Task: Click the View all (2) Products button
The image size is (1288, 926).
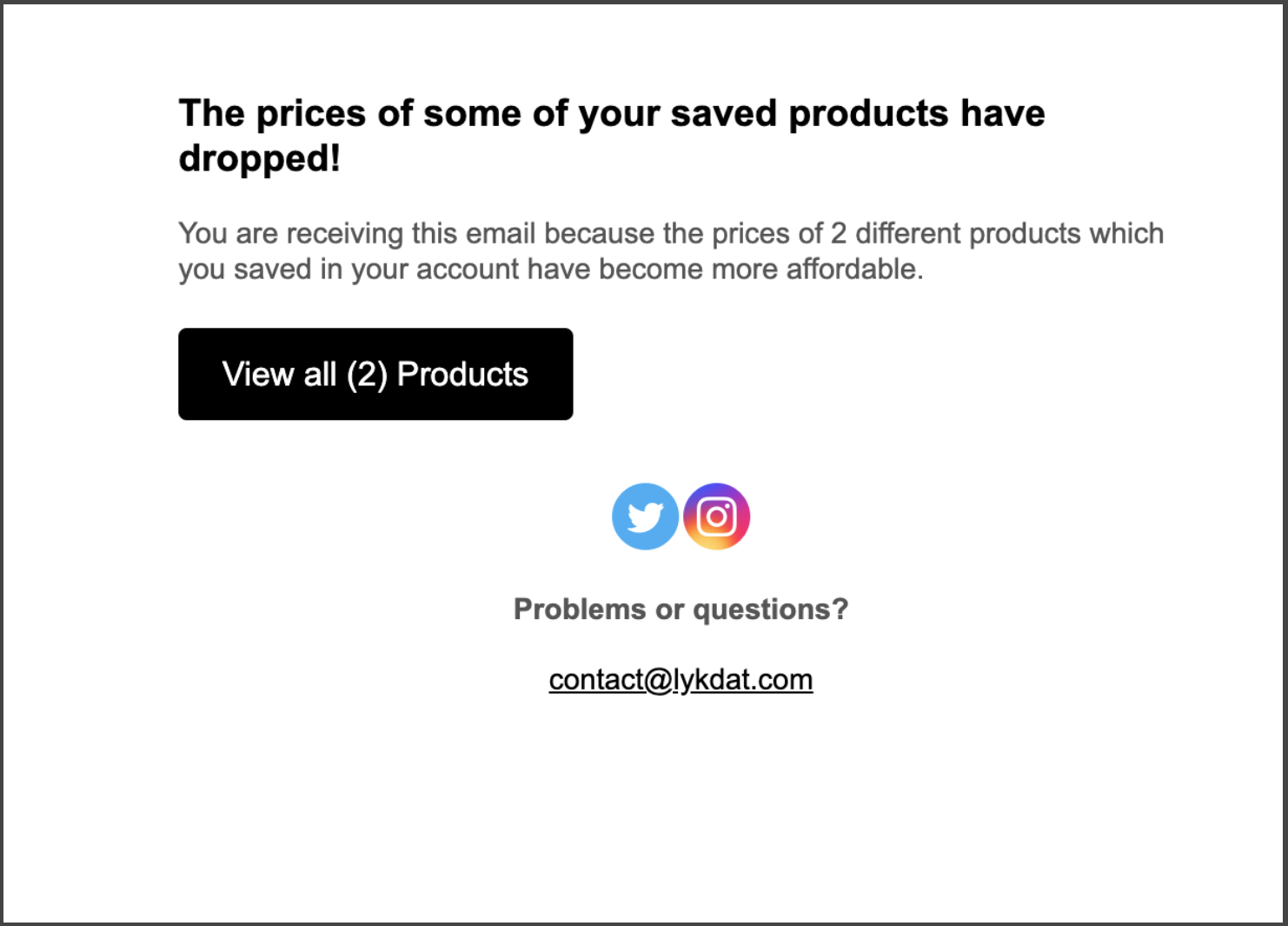Action: [x=375, y=374]
